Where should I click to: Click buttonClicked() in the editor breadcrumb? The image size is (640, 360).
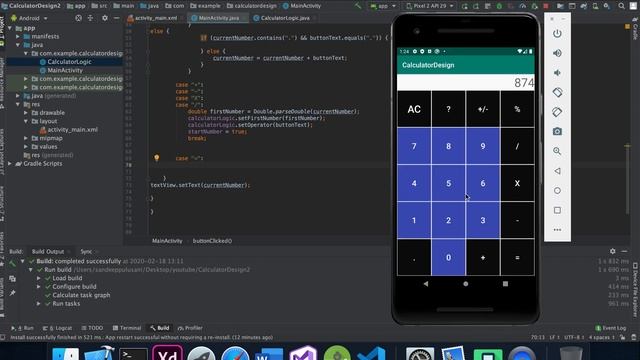[x=212, y=241]
